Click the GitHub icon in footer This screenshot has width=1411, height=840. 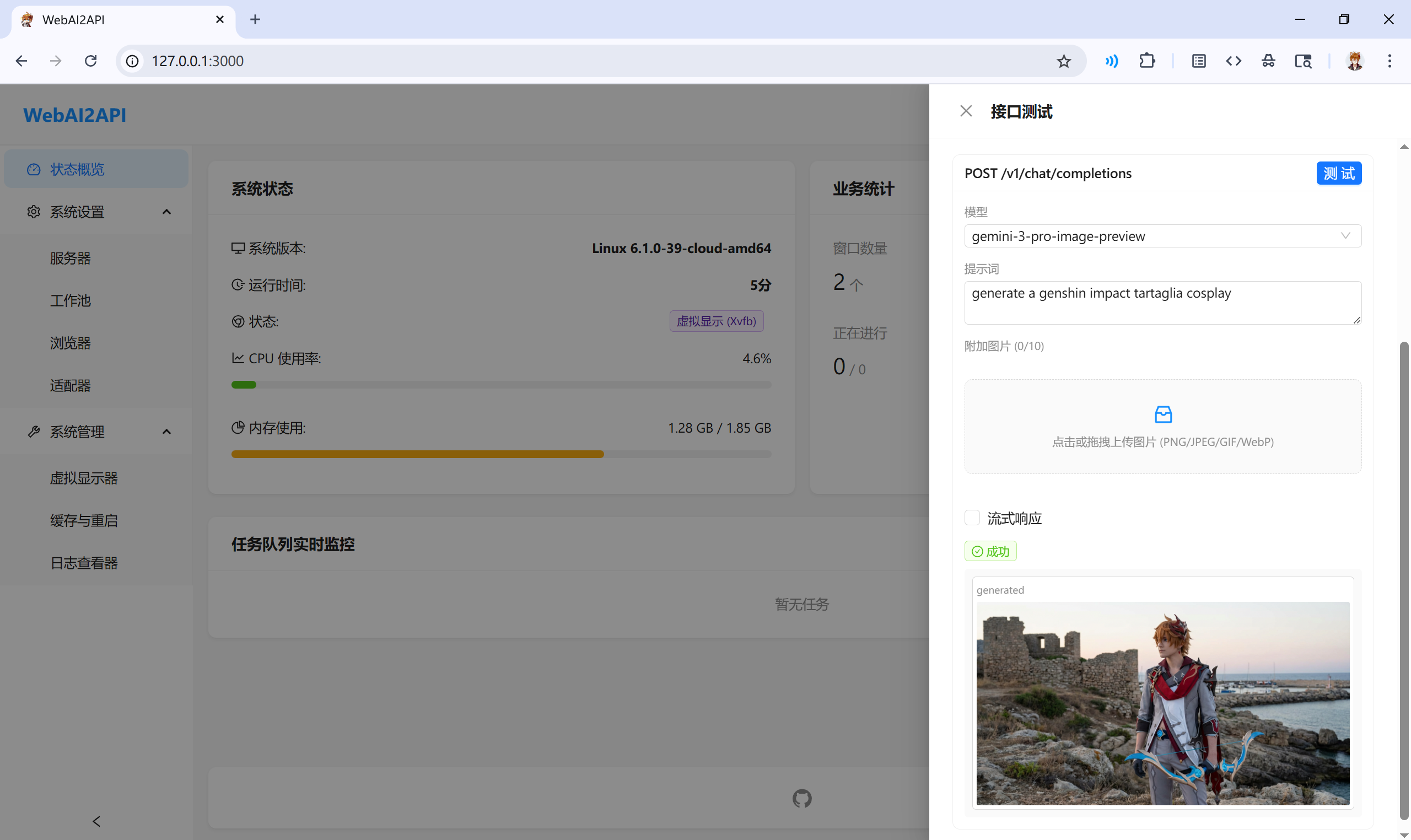(801, 799)
